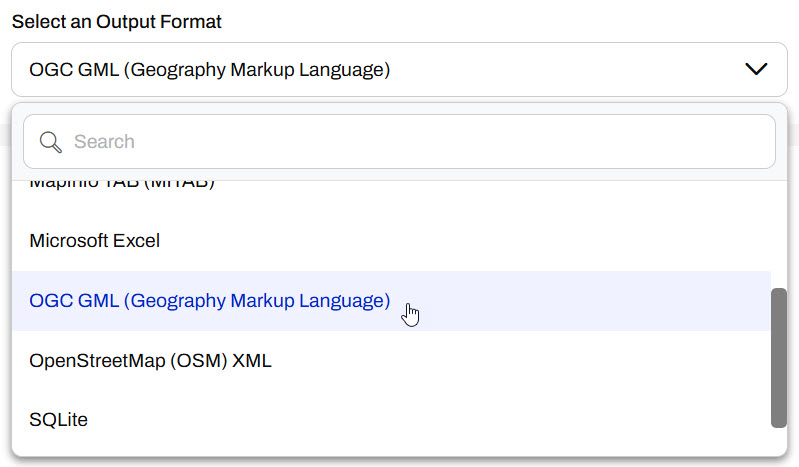Focus the Search field in dropdown
Viewport: 799px width, 467px height.
[400, 142]
